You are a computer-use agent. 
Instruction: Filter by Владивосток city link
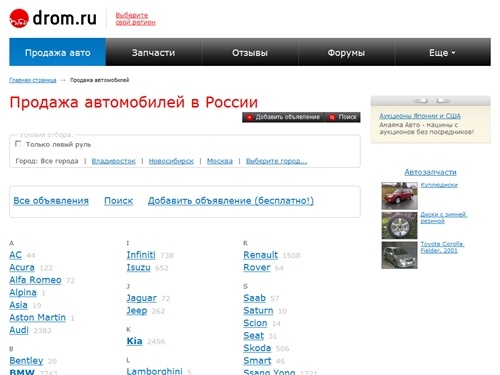(114, 161)
